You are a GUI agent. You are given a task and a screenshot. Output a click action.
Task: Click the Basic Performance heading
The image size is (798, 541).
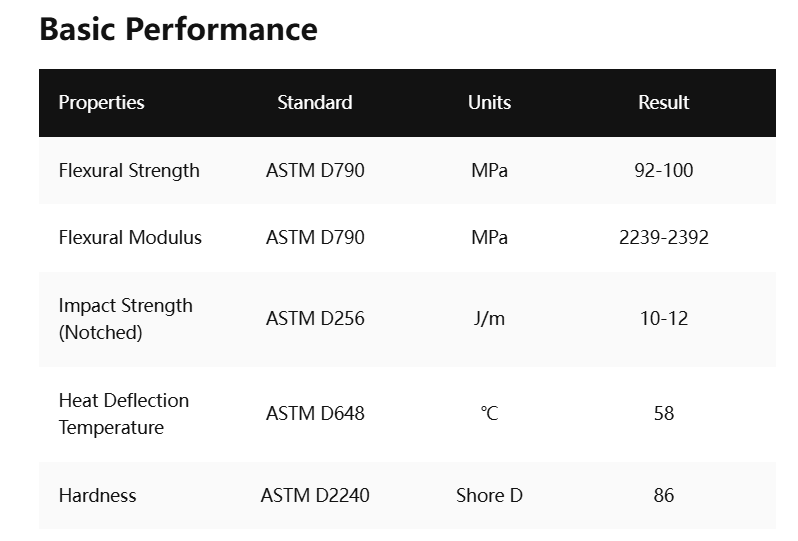pos(179,29)
